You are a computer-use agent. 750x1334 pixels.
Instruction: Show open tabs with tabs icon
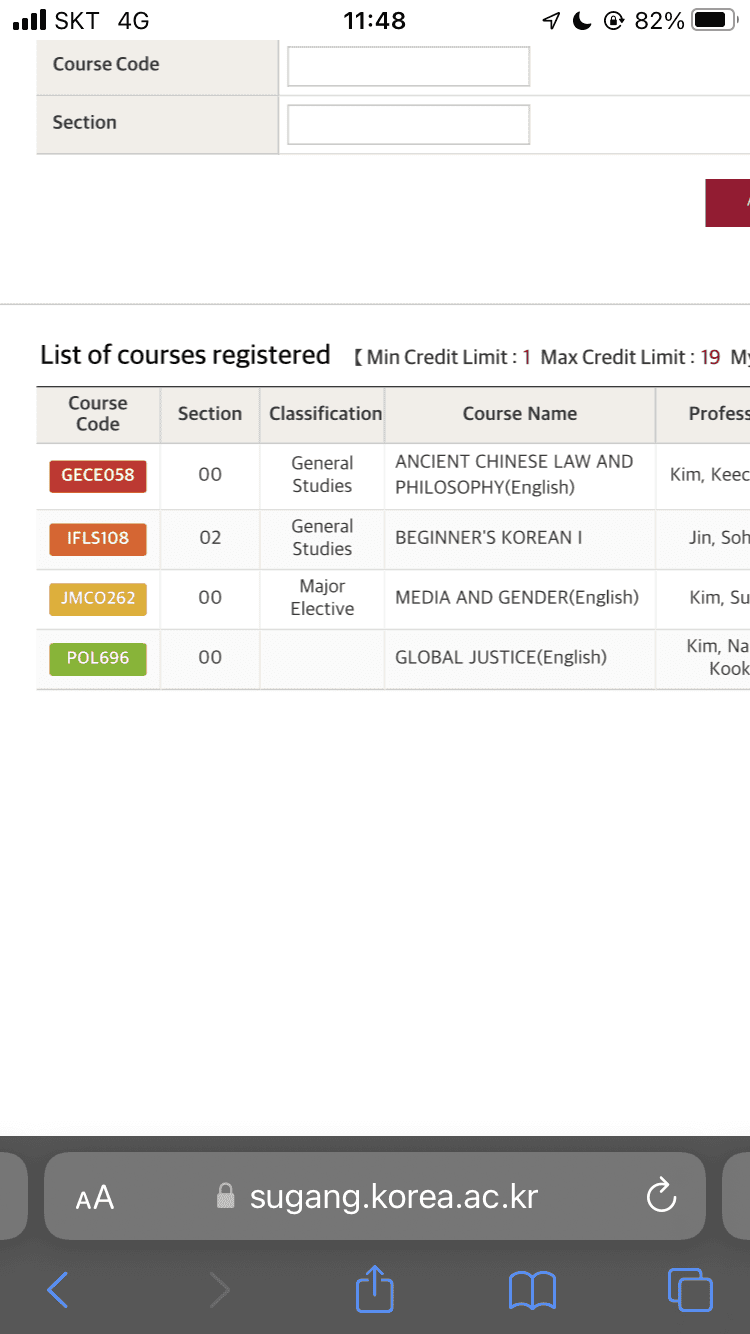690,1290
